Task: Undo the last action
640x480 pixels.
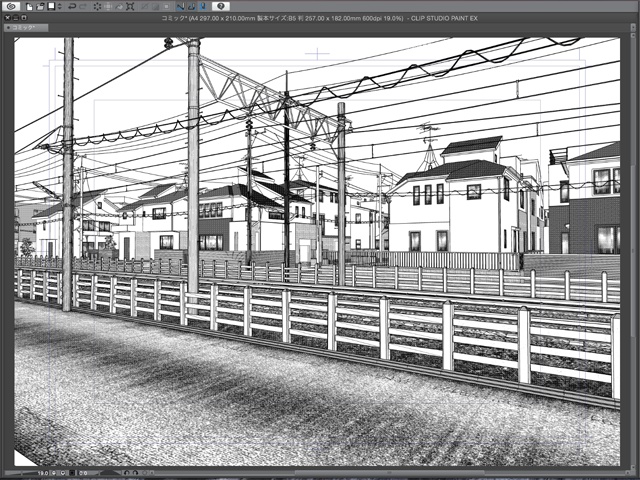Action: click(x=72, y=7)
